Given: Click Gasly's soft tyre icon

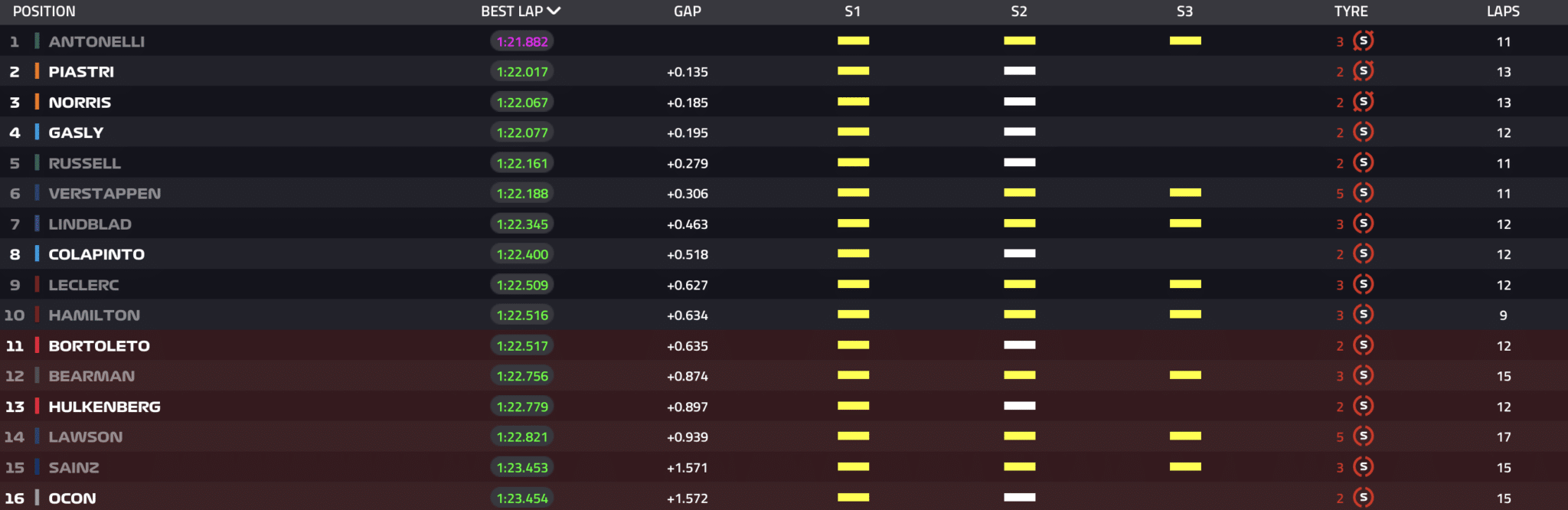Looking at the screenshot, I should (1364, 132).
